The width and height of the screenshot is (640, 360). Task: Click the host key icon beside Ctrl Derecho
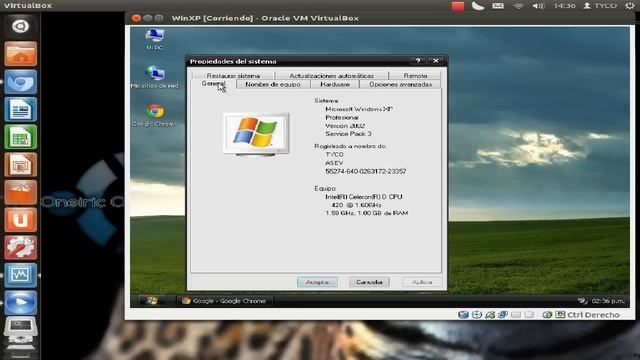point(560,315)
